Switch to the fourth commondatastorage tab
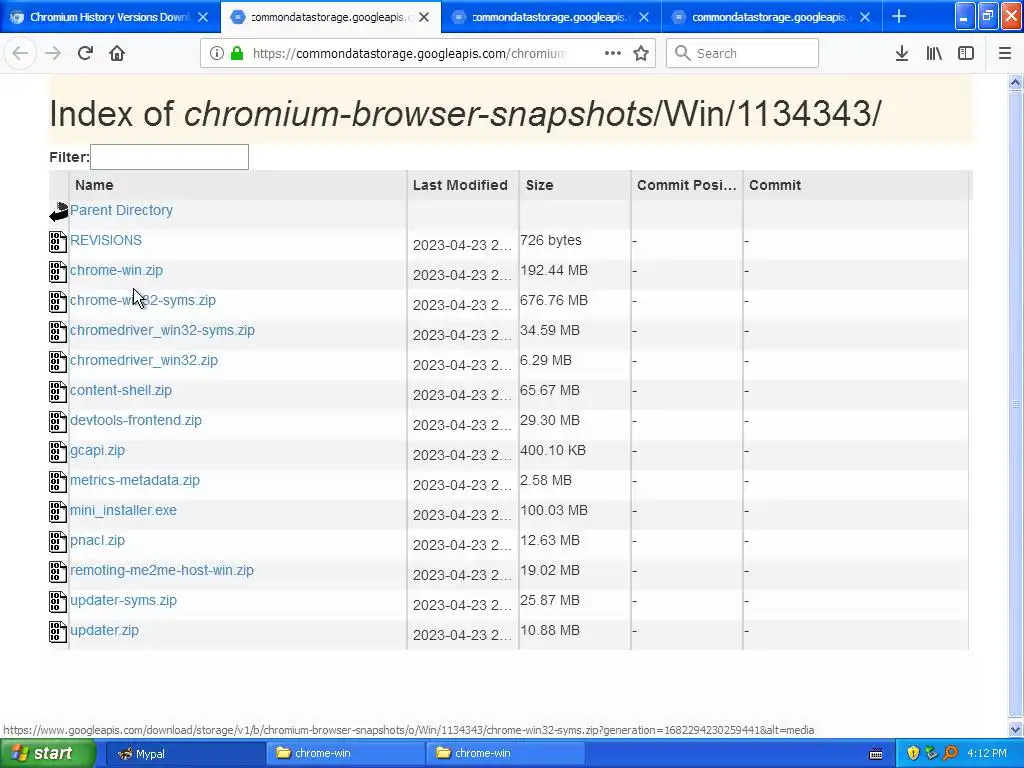The width and height of the screenshot is (1024, 768). point(771,17)
